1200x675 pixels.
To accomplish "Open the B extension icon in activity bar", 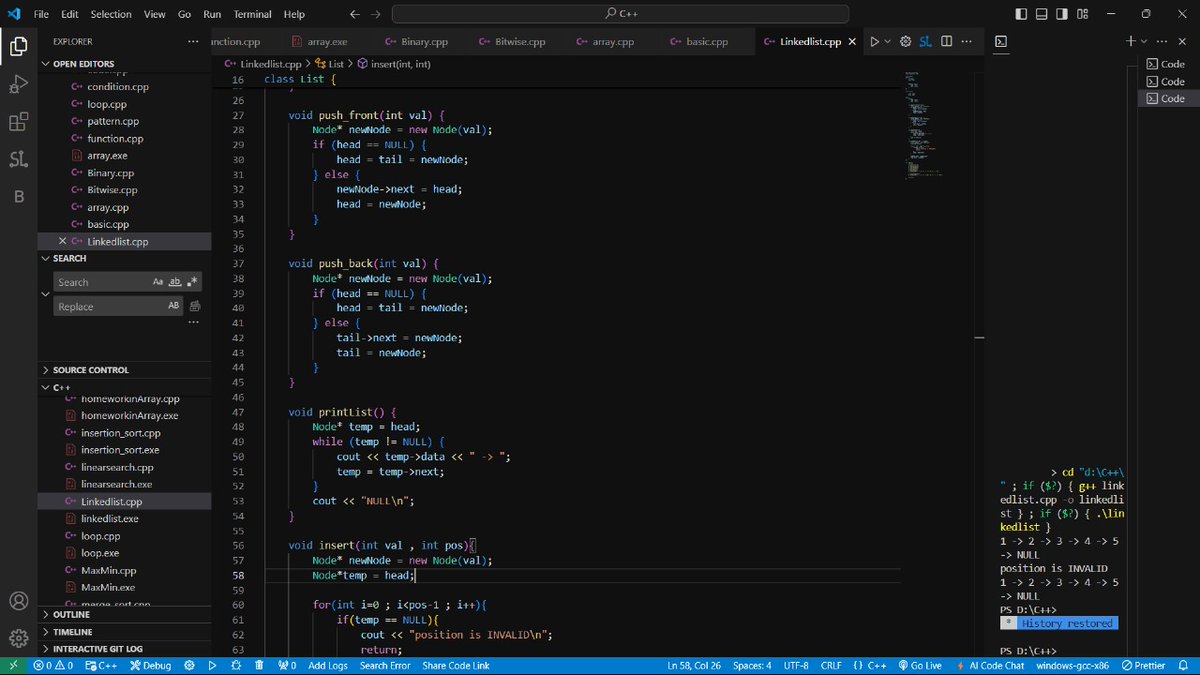I will (18, 196).
